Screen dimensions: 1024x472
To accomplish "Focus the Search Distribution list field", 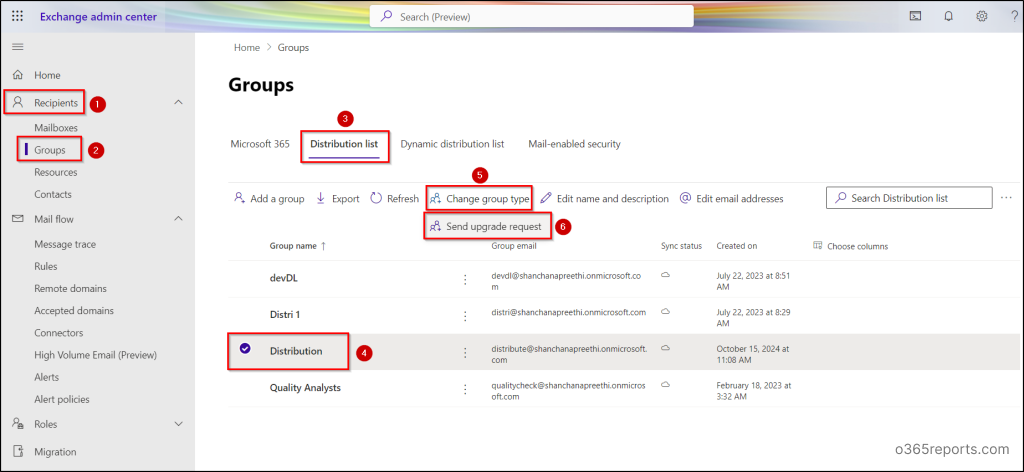I will tap(908, 198).
